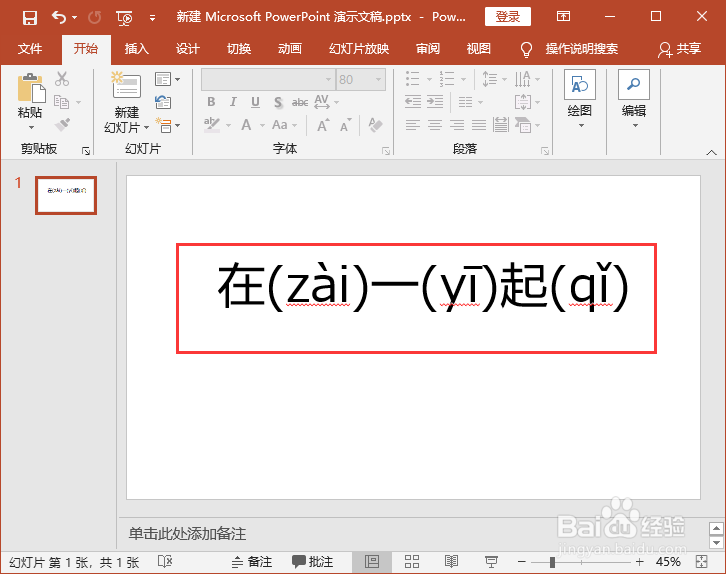This screenshot has width=726, height=574.
Task: Increase font size with large A icon
Action: click(323, 125)
